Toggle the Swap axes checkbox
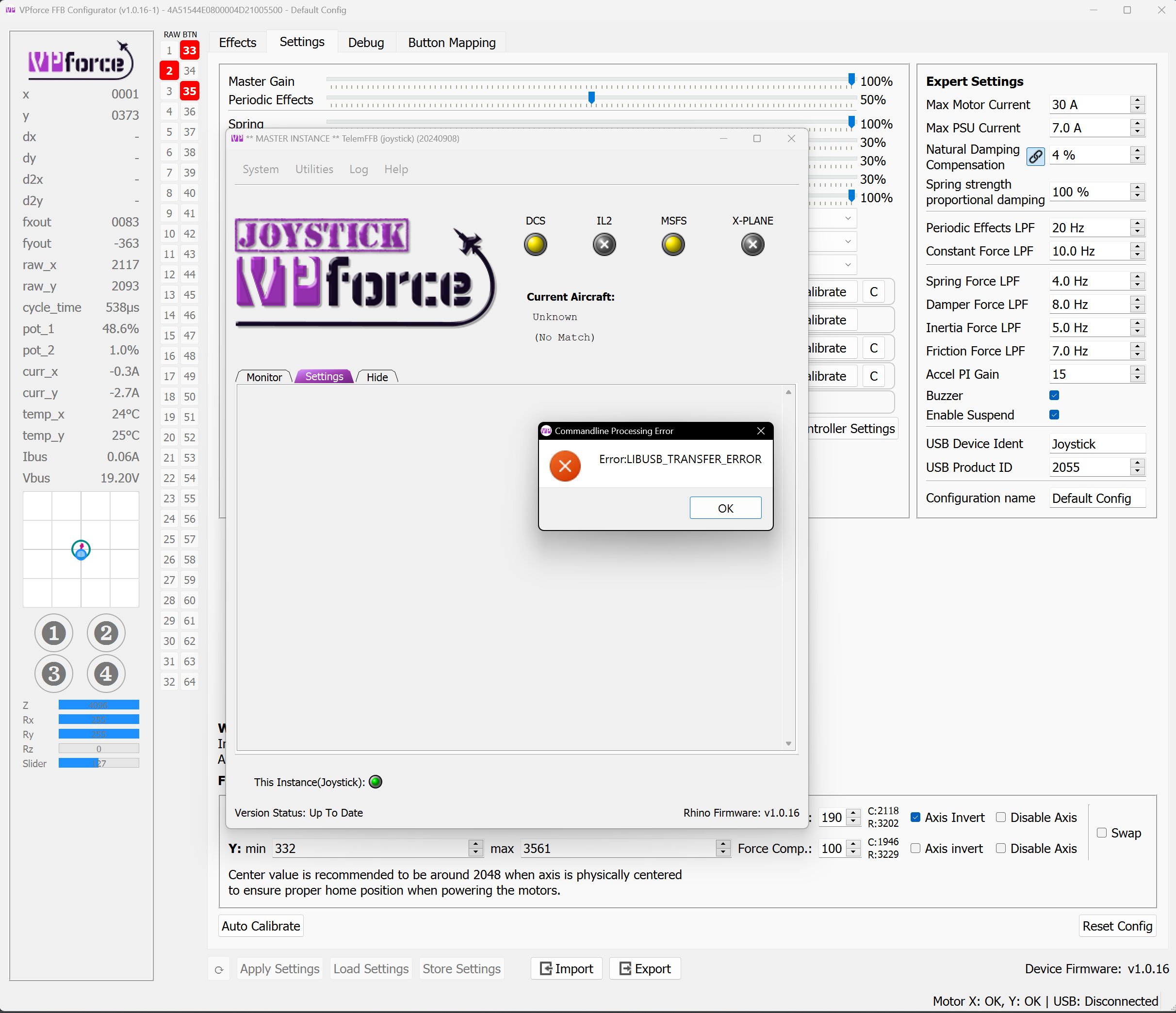Viewport: 1176px width, 1013px height. tap(1102, 833)
